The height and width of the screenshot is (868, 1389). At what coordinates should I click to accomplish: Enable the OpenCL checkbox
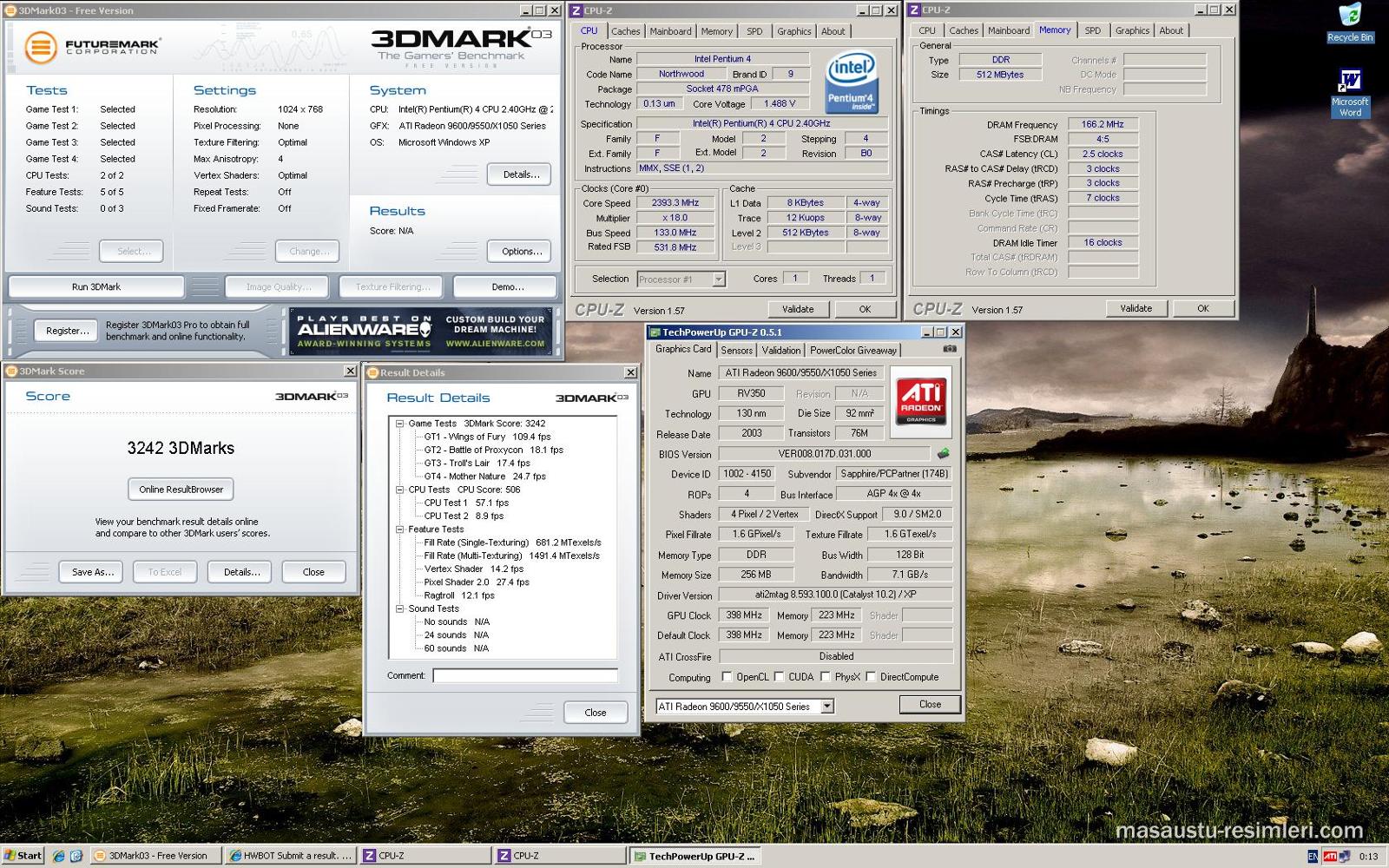pyautogui.click(x=727, y=677)
